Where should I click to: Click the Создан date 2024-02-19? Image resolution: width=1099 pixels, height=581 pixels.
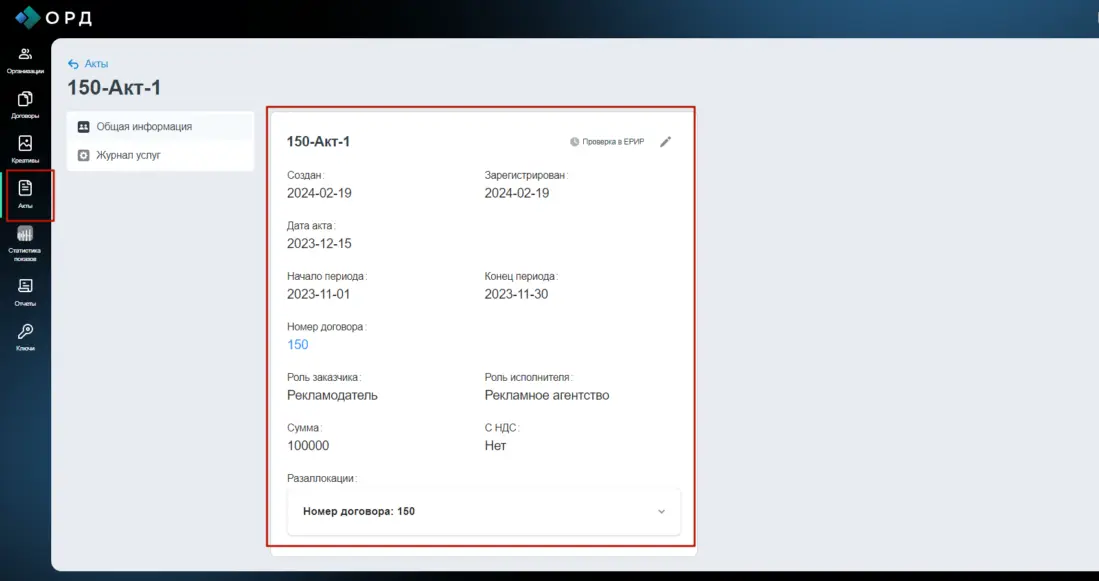(320, 193)
